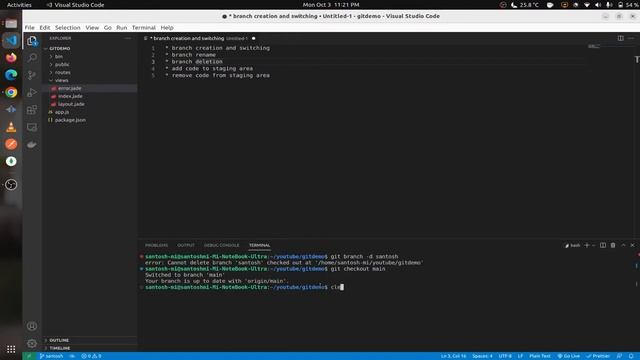Screen dimensions: 640x360
Task: Select the branch creation and switching editor tab
Action: click(199, 38)
